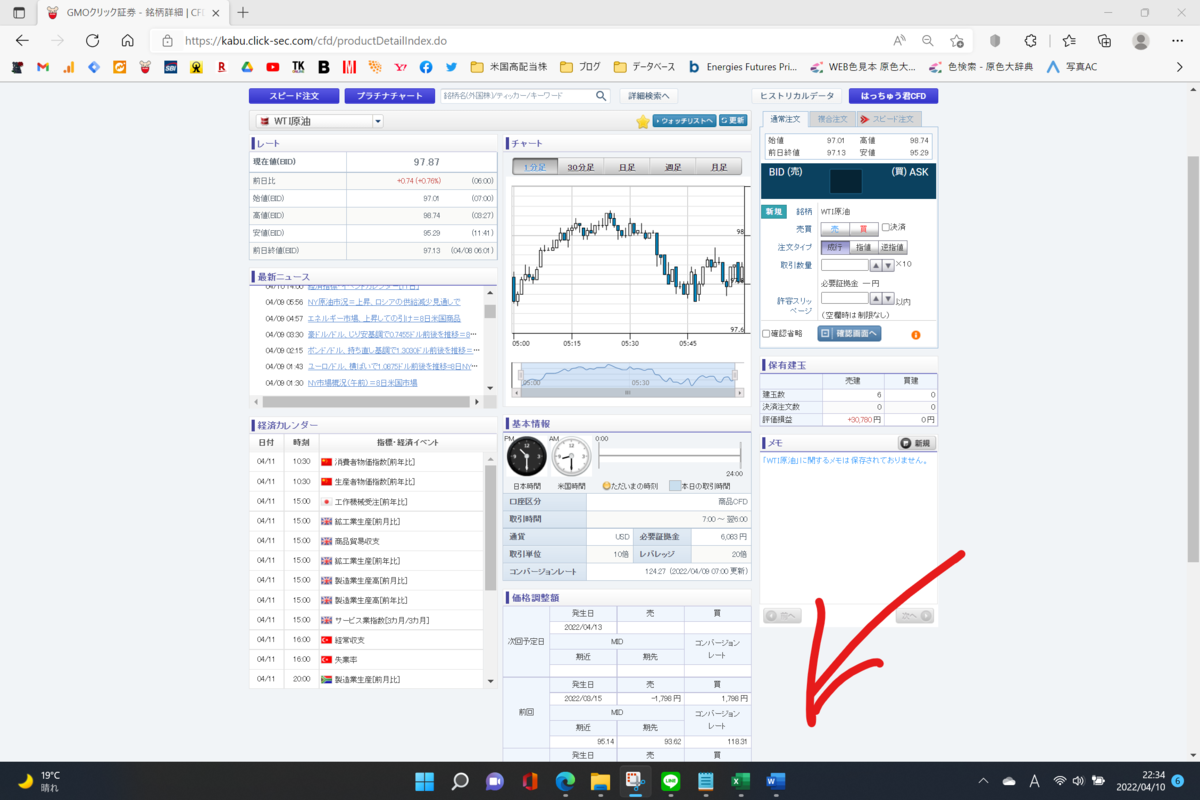This screenshot has height=800, width=1200.
Task: Click the 詳細検索へ button
Action: [x=649, y=96]
